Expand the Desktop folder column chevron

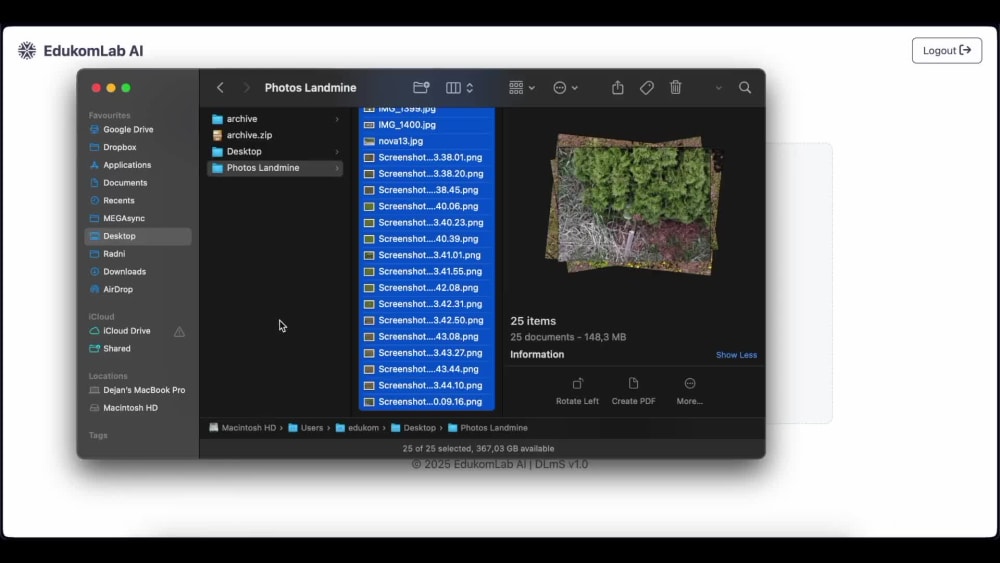[337, 152]
